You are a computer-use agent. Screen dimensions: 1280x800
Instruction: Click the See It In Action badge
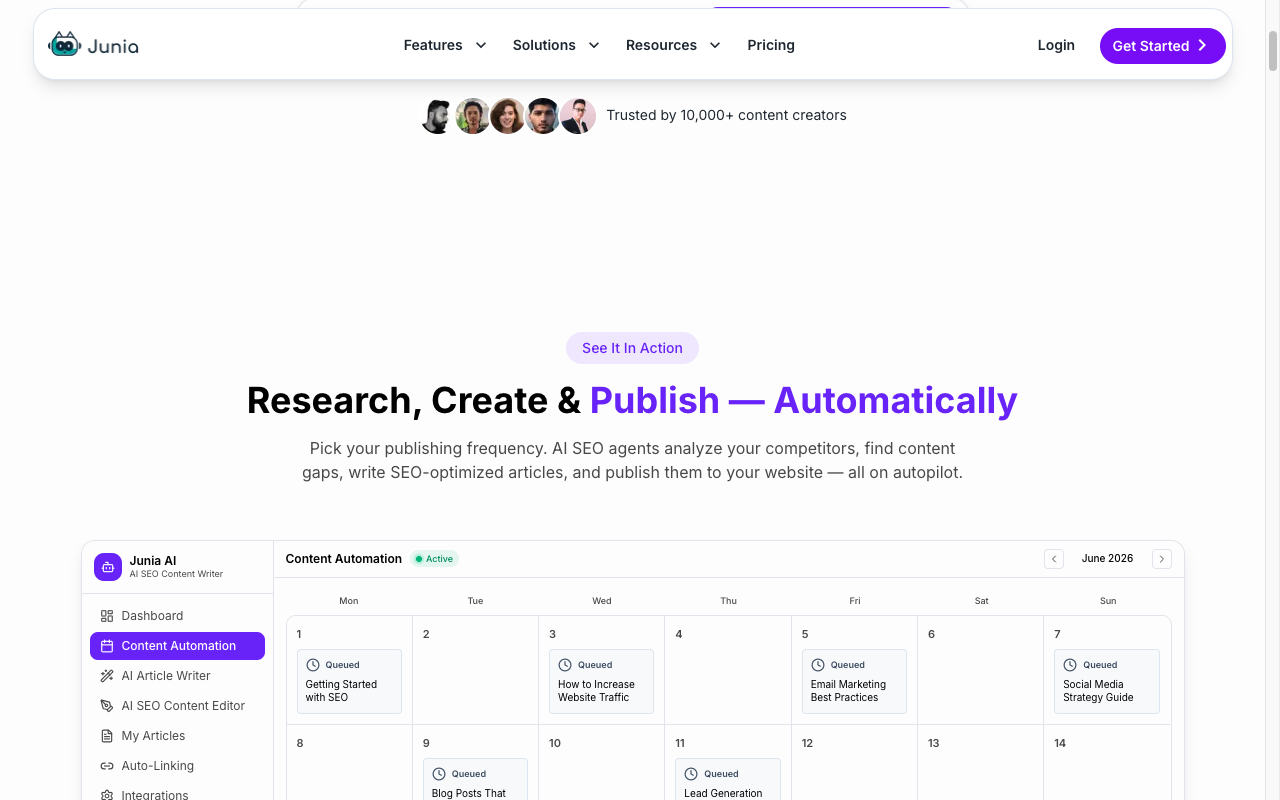(632, 348)
